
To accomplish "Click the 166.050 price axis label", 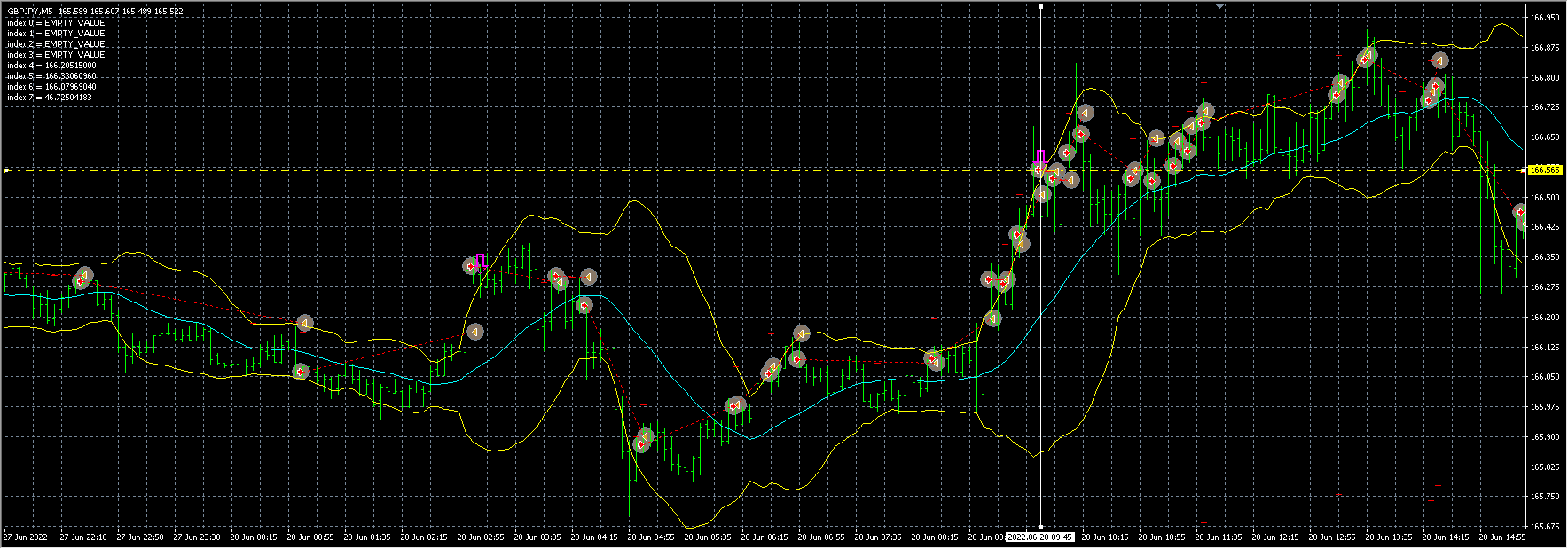I will [x=1545, y=377].
